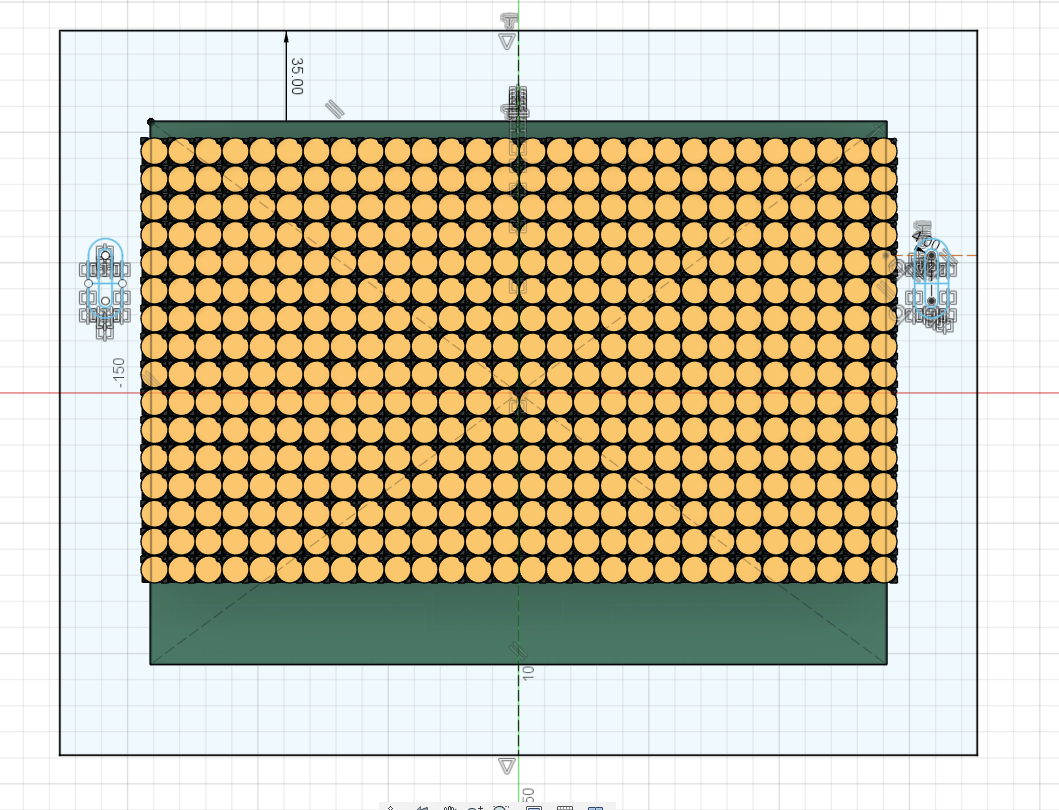The height and width of the screenshot is (810, 1059).
Task: Click bottom triangle constraint glyph below outer rectangle
Action: pyautogui.click(x=507, y=766)
